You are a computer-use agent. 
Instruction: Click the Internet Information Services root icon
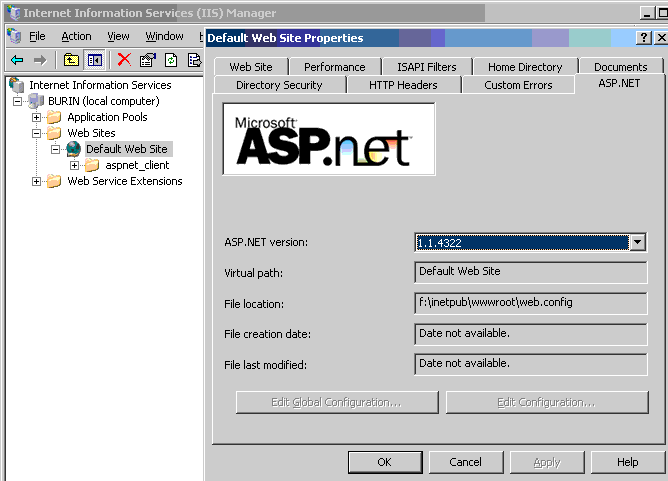(17, 85)
